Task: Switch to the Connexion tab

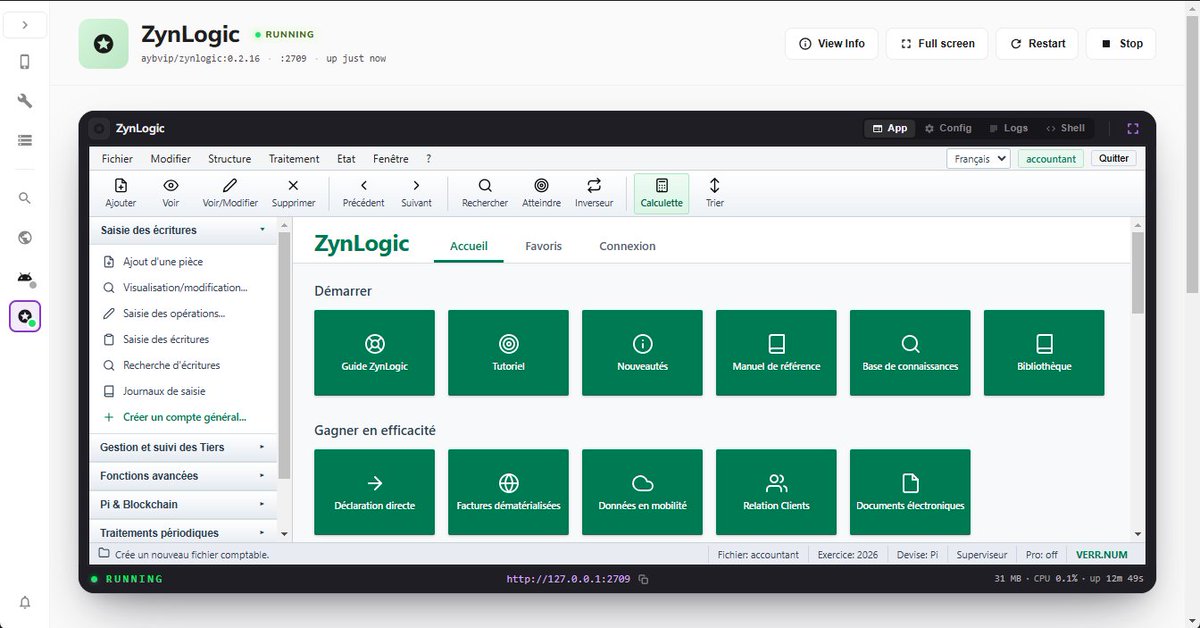Action: [x=628, y=246]
